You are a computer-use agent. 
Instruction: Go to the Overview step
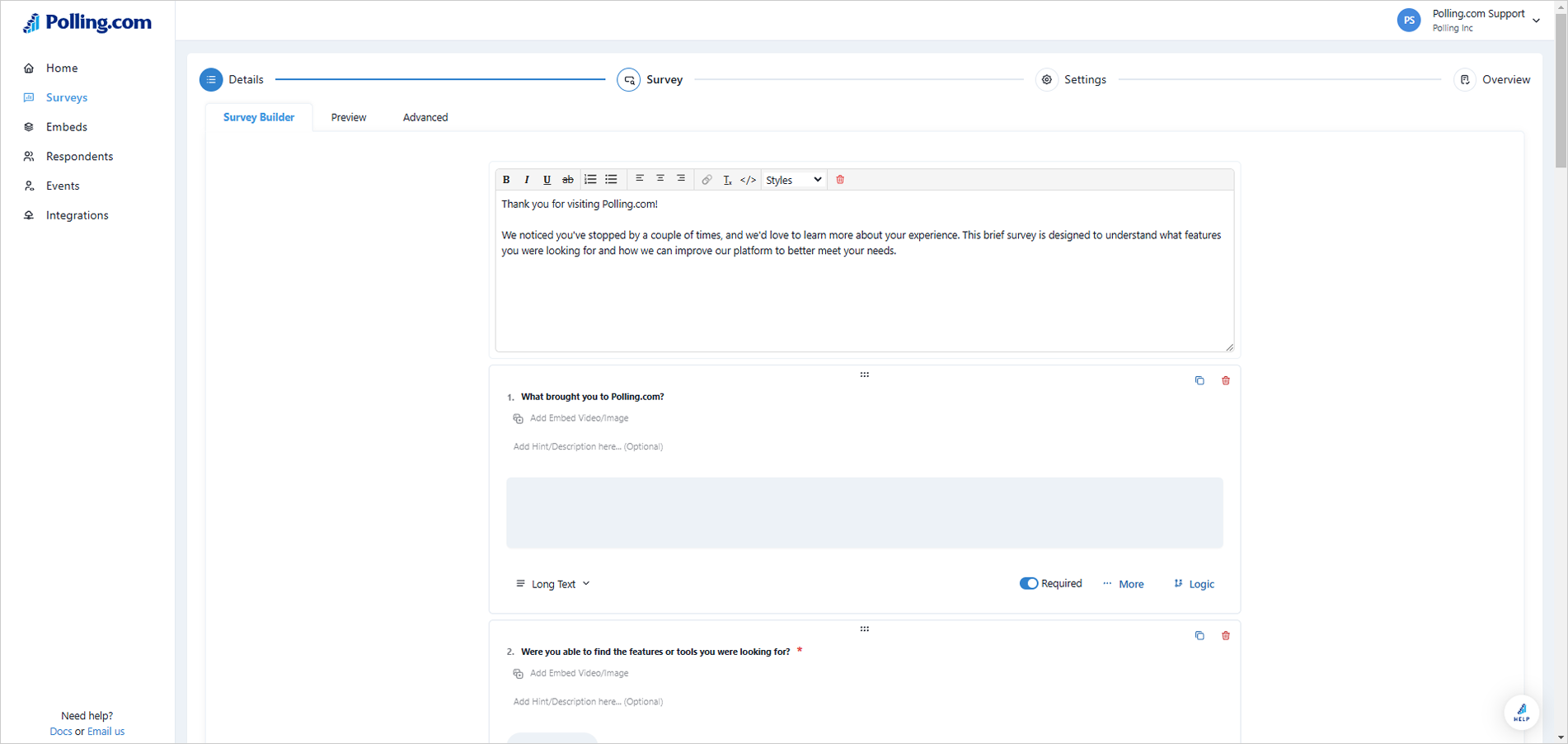(x=1492, y=79)
